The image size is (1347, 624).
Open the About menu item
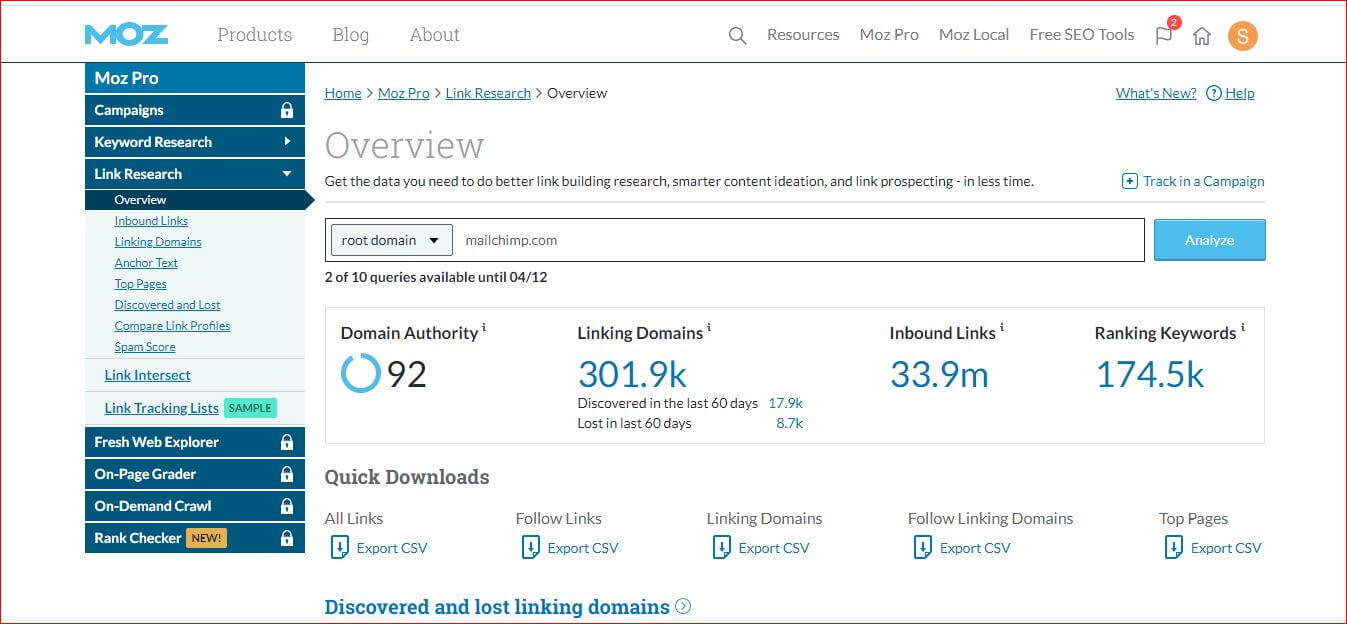pyautogui.click(x=435, y=35)
